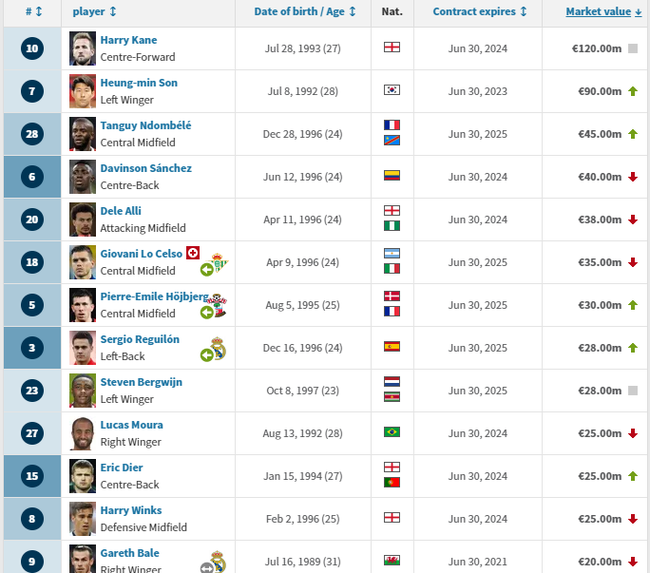Sort by Contract expires column

tap(480, 12)
